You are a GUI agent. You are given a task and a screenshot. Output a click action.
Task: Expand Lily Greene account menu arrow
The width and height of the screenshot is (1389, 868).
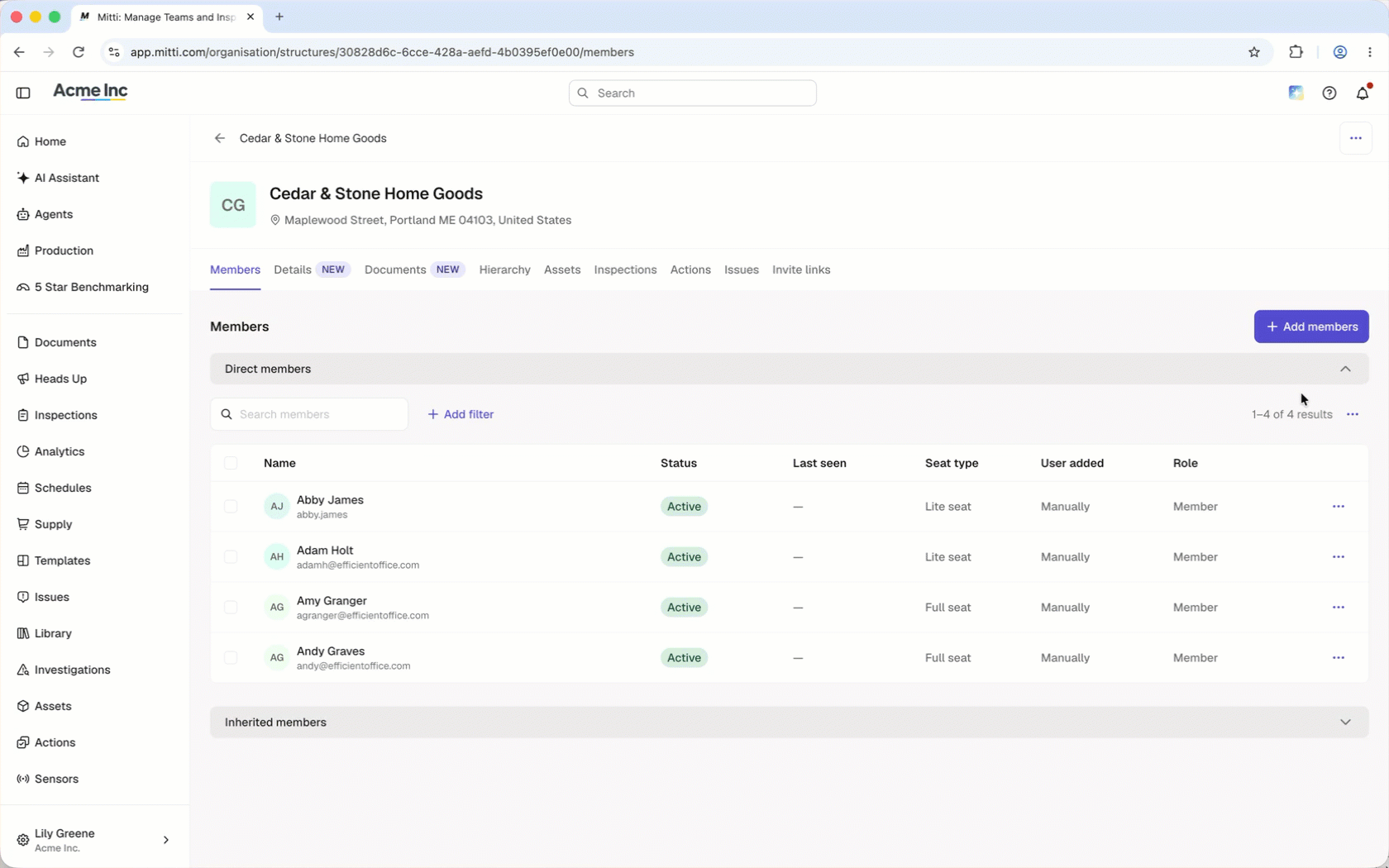pos(166,840)
